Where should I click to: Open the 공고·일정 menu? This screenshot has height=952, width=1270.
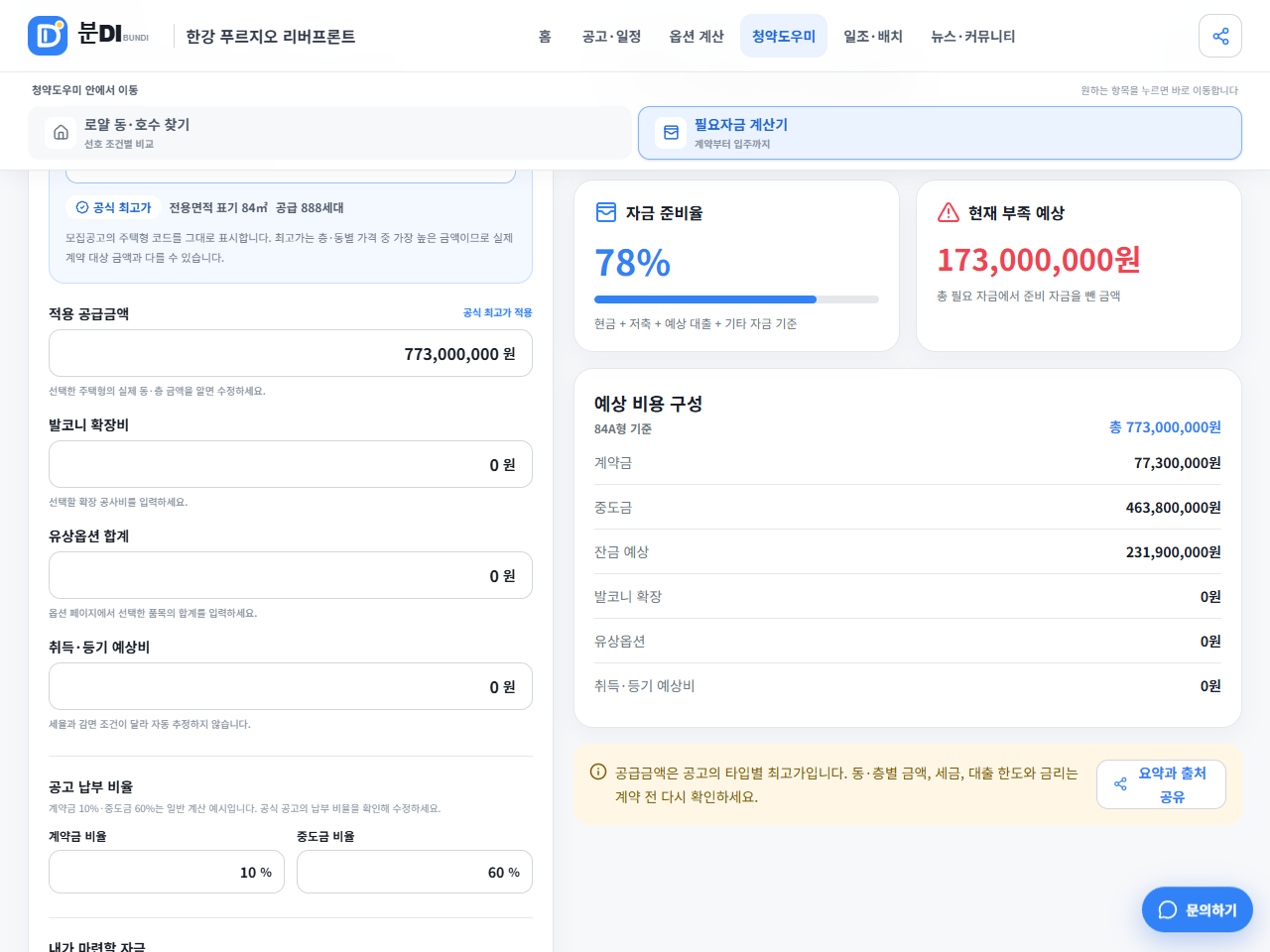[x=611, y=36]
